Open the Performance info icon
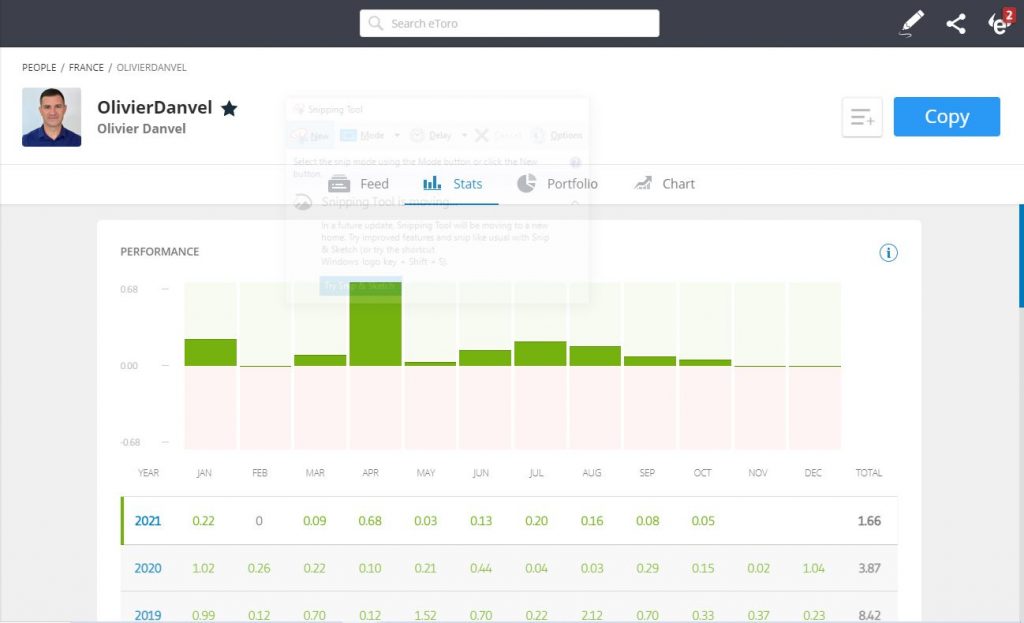 (x=888, y=253)
